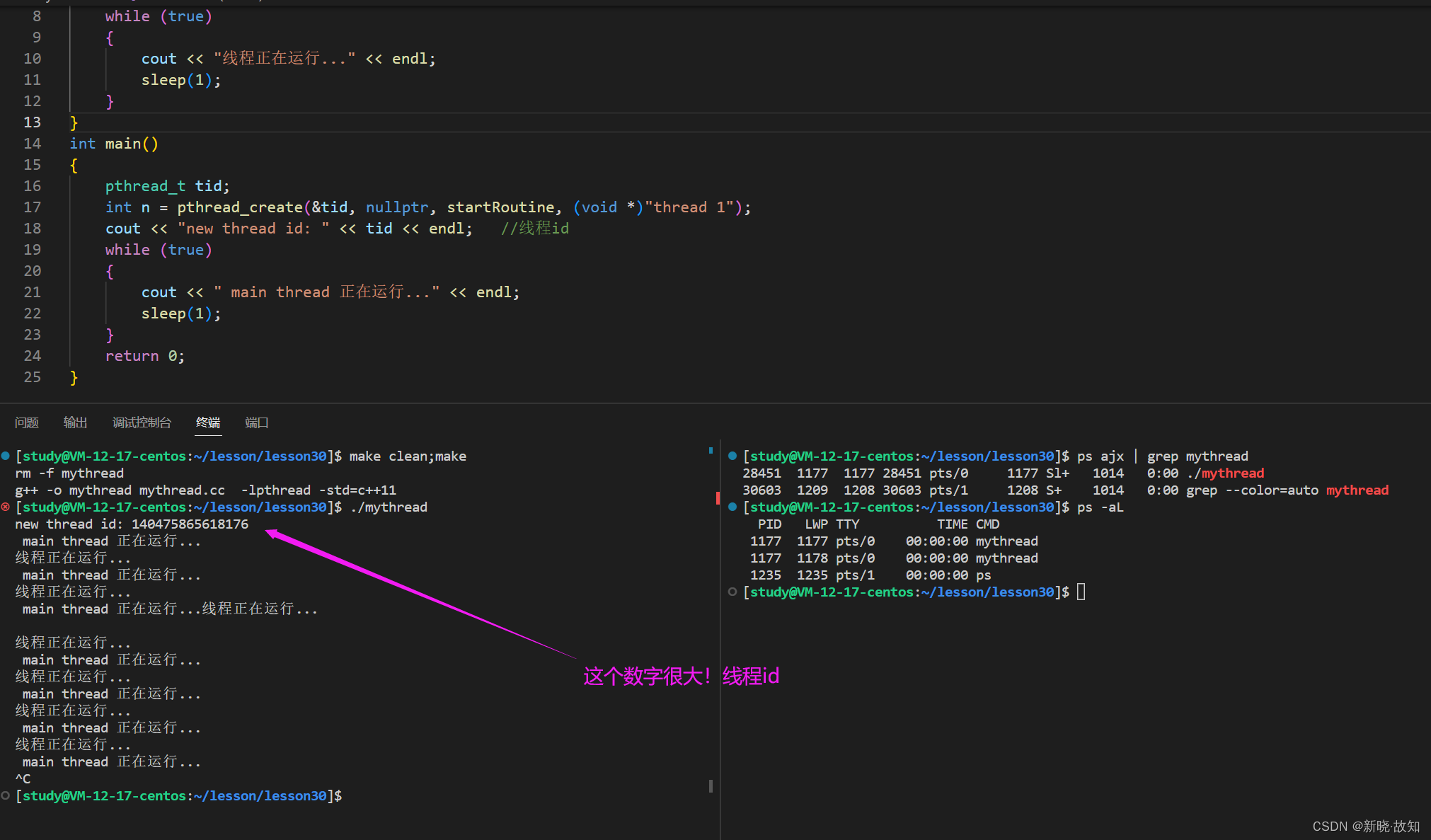Switch to the 输出 (Output) tab
The width and height of the screenshot is (1431, 840).
pyautogui.click(x=75, y=422)
